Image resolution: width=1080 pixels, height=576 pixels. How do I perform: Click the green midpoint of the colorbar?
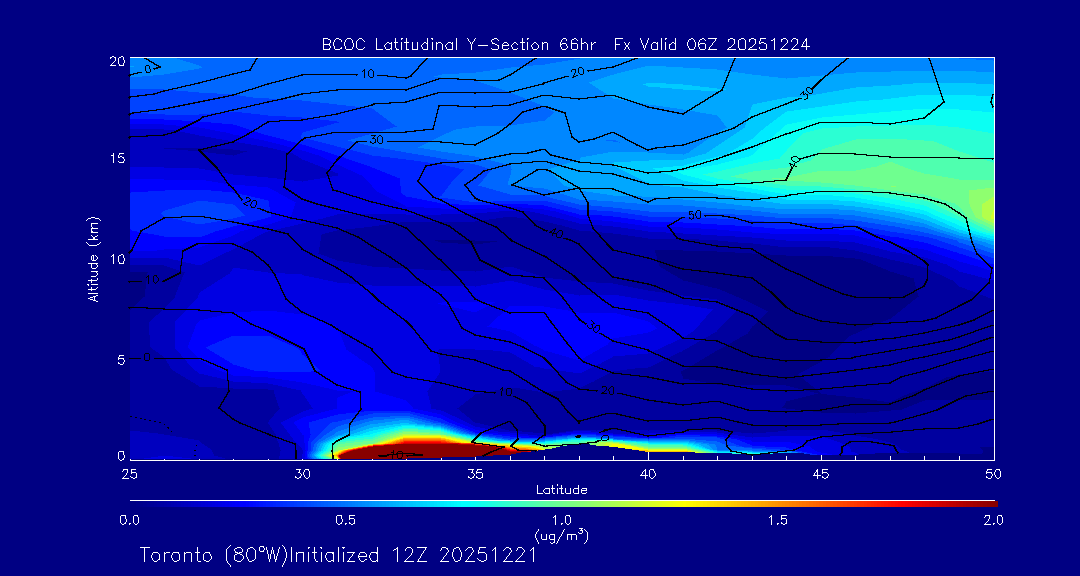coord(563,504)
